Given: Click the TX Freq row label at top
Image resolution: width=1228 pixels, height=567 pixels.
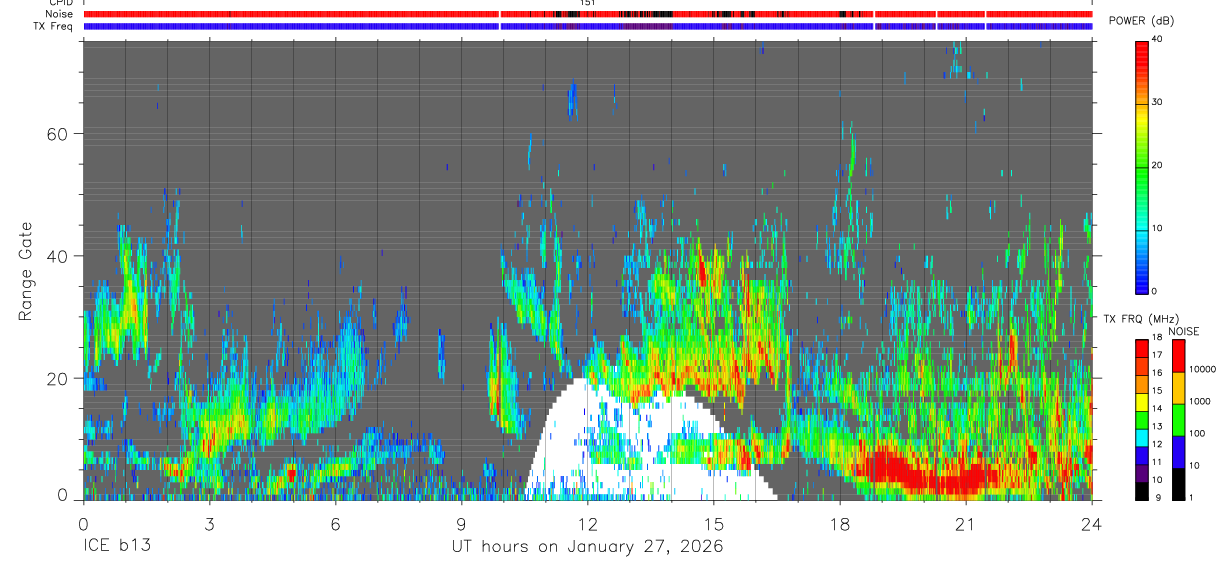Looking at the screenshot, I should (x=54, y=26).
